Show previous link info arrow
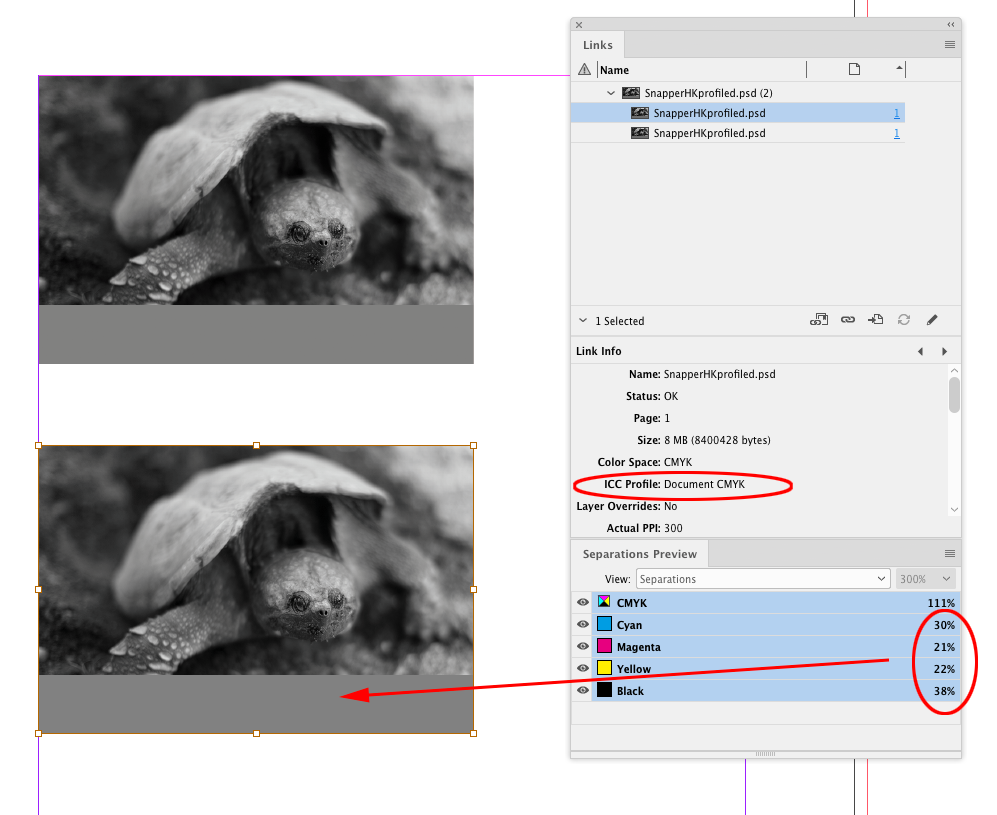 click(920, 352)
